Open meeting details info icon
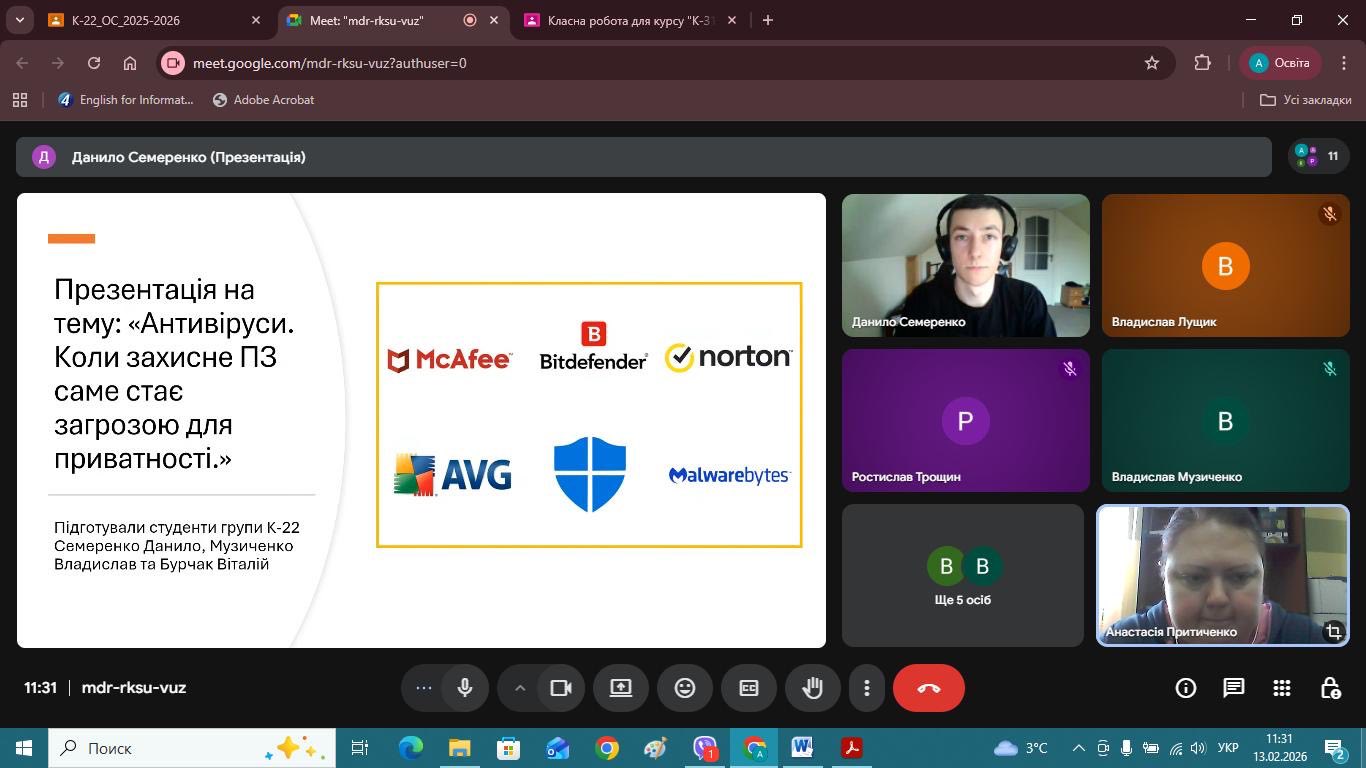 click(x=1186, y=688)
